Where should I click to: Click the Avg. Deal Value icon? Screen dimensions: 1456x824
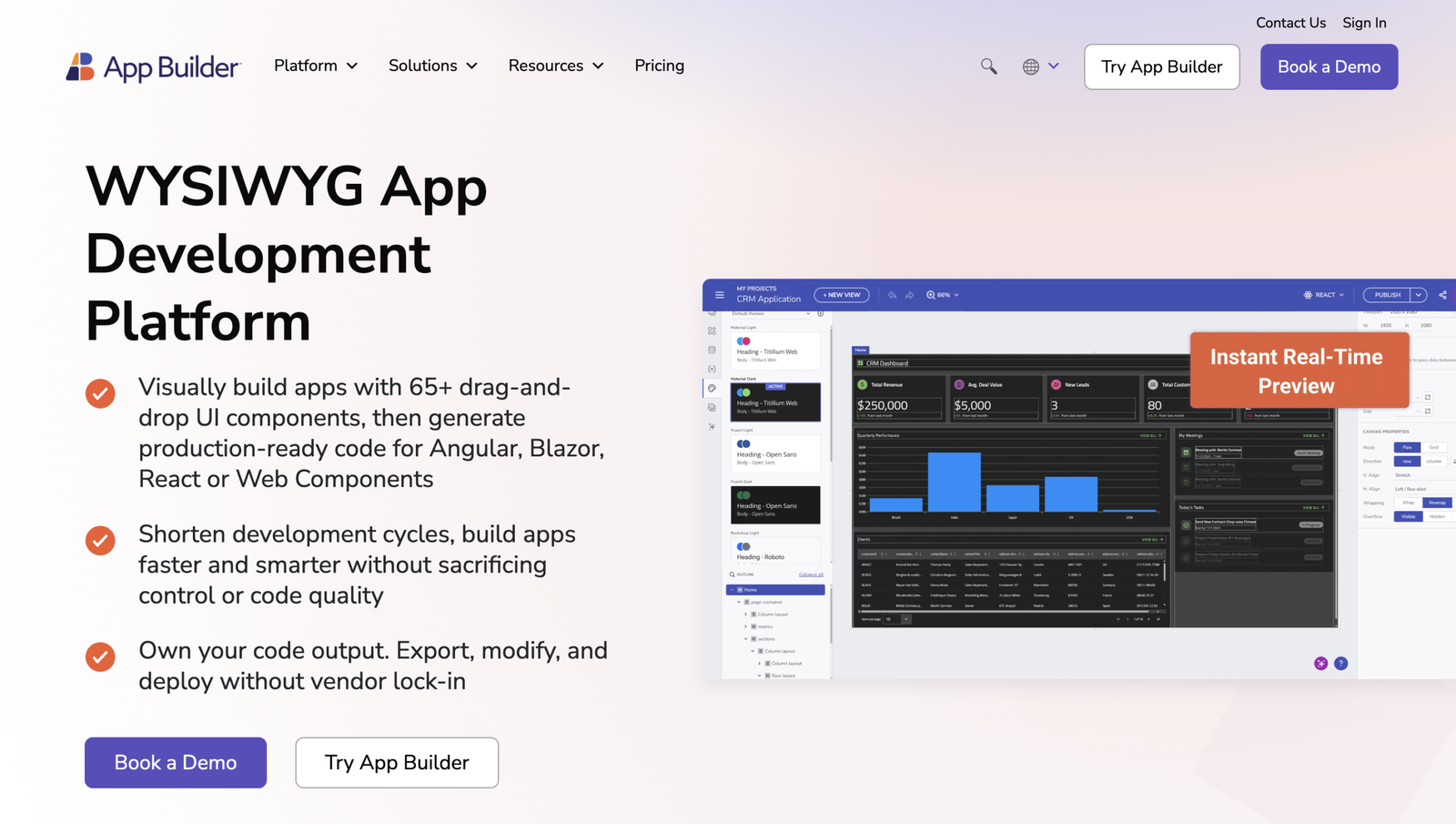tap(959, 384)
